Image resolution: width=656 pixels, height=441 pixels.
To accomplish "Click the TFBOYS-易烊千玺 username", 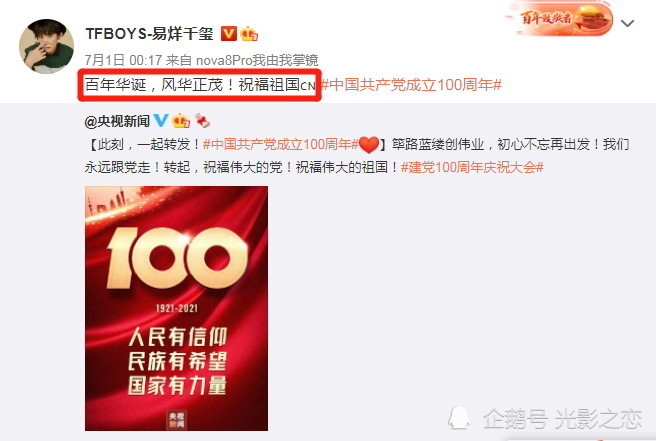I will [x=149, y=33].
